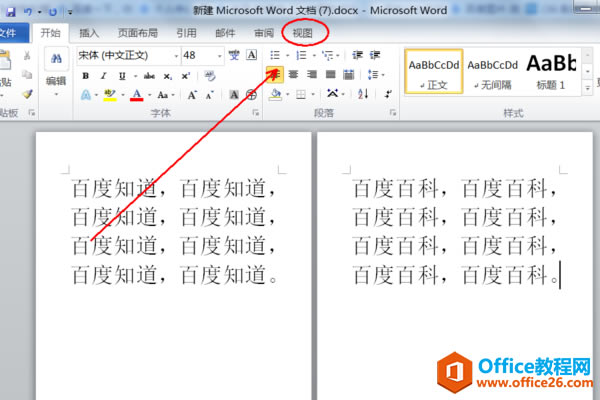The height and width of the screenshot is (400, 600).
Task: Select the 无间隔 (No Spacing) style
Action: pos(492,71)
